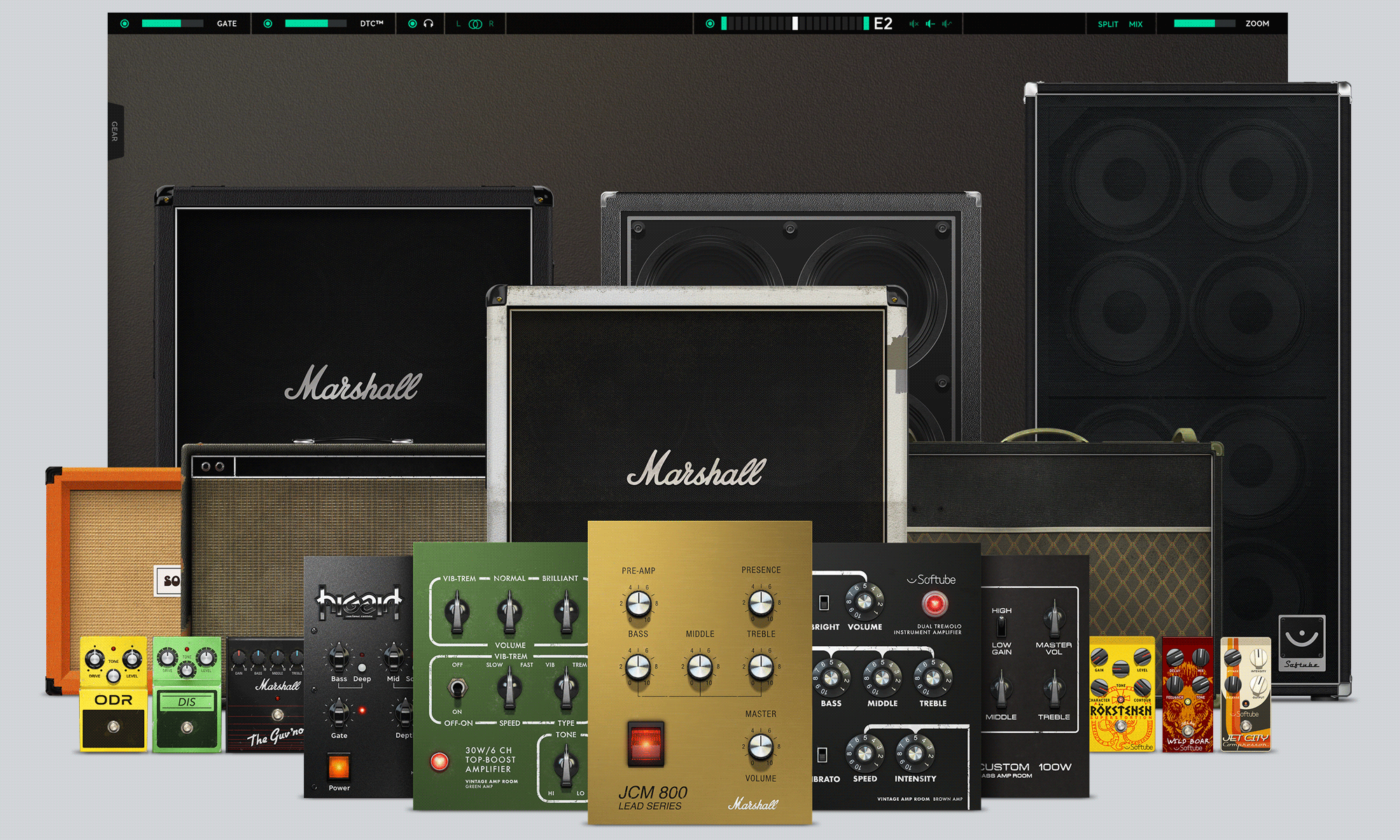Toggle the tuner power button
1400x840 pixels.
coord(710,24)
